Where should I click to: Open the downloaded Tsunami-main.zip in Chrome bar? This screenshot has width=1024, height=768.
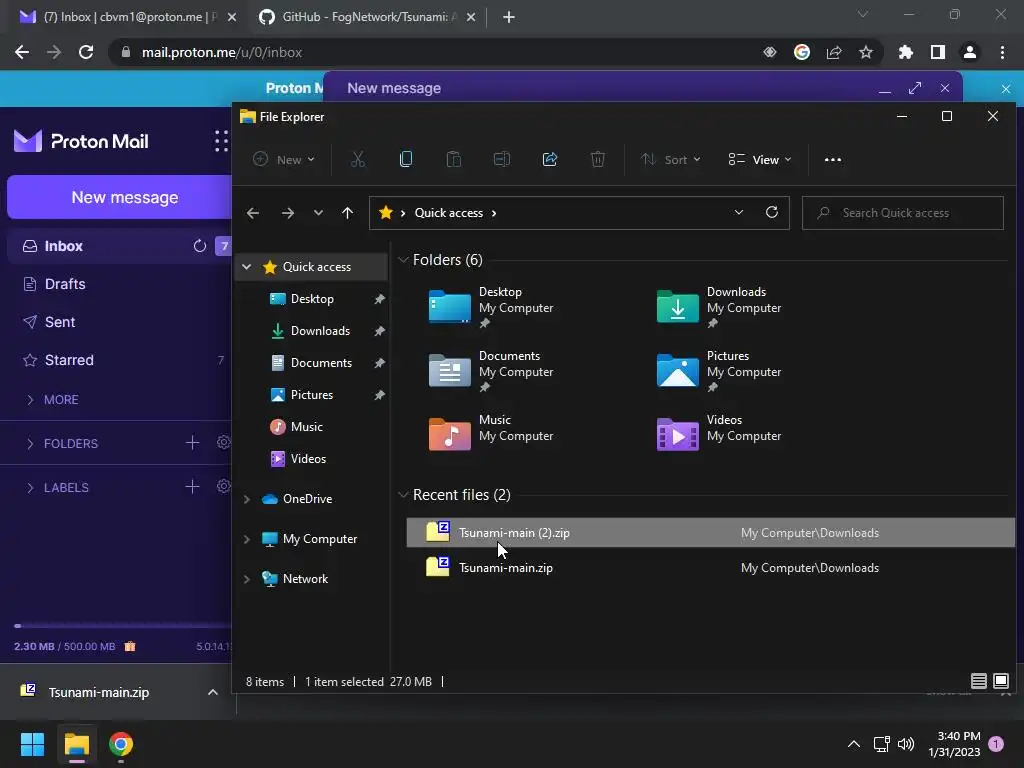click(x=98, y=692)
